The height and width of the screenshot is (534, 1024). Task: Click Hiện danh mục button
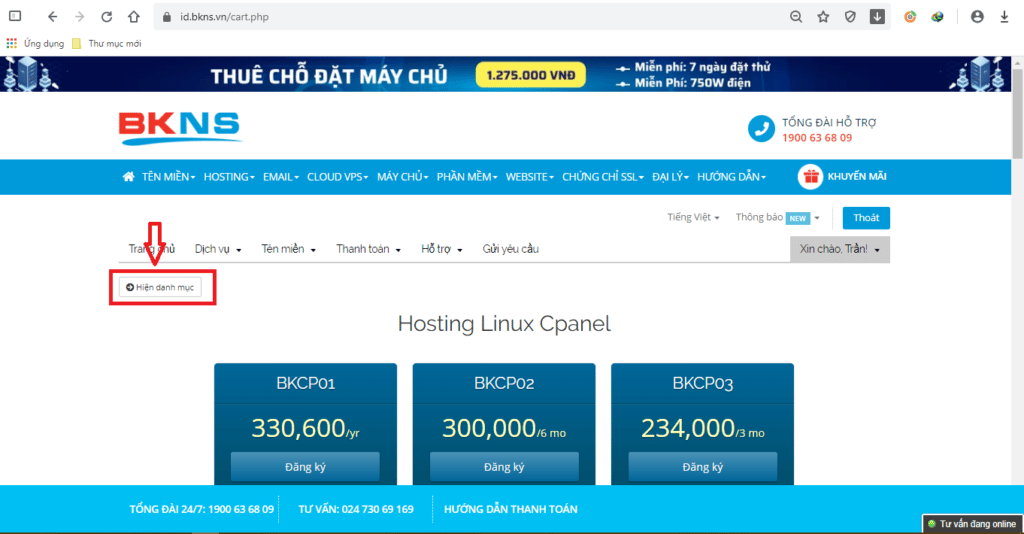click(x=160, y=287)
